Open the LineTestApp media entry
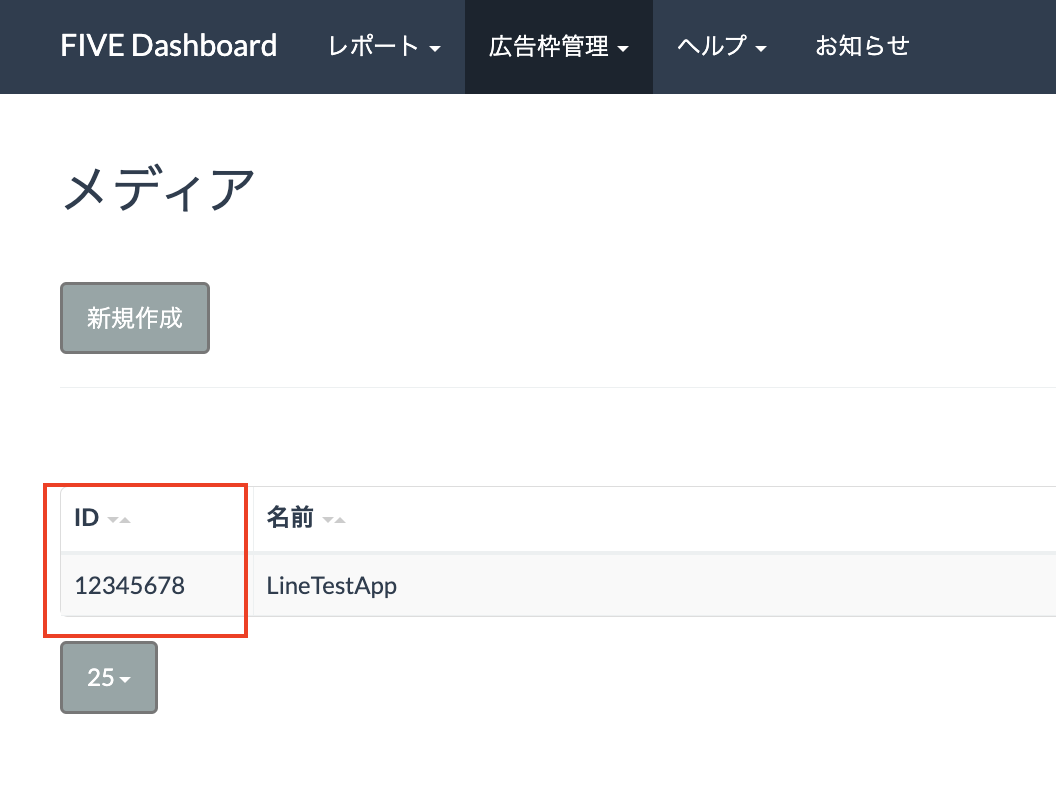Screen dimensions: 1056x812 [x=331, y=586]
